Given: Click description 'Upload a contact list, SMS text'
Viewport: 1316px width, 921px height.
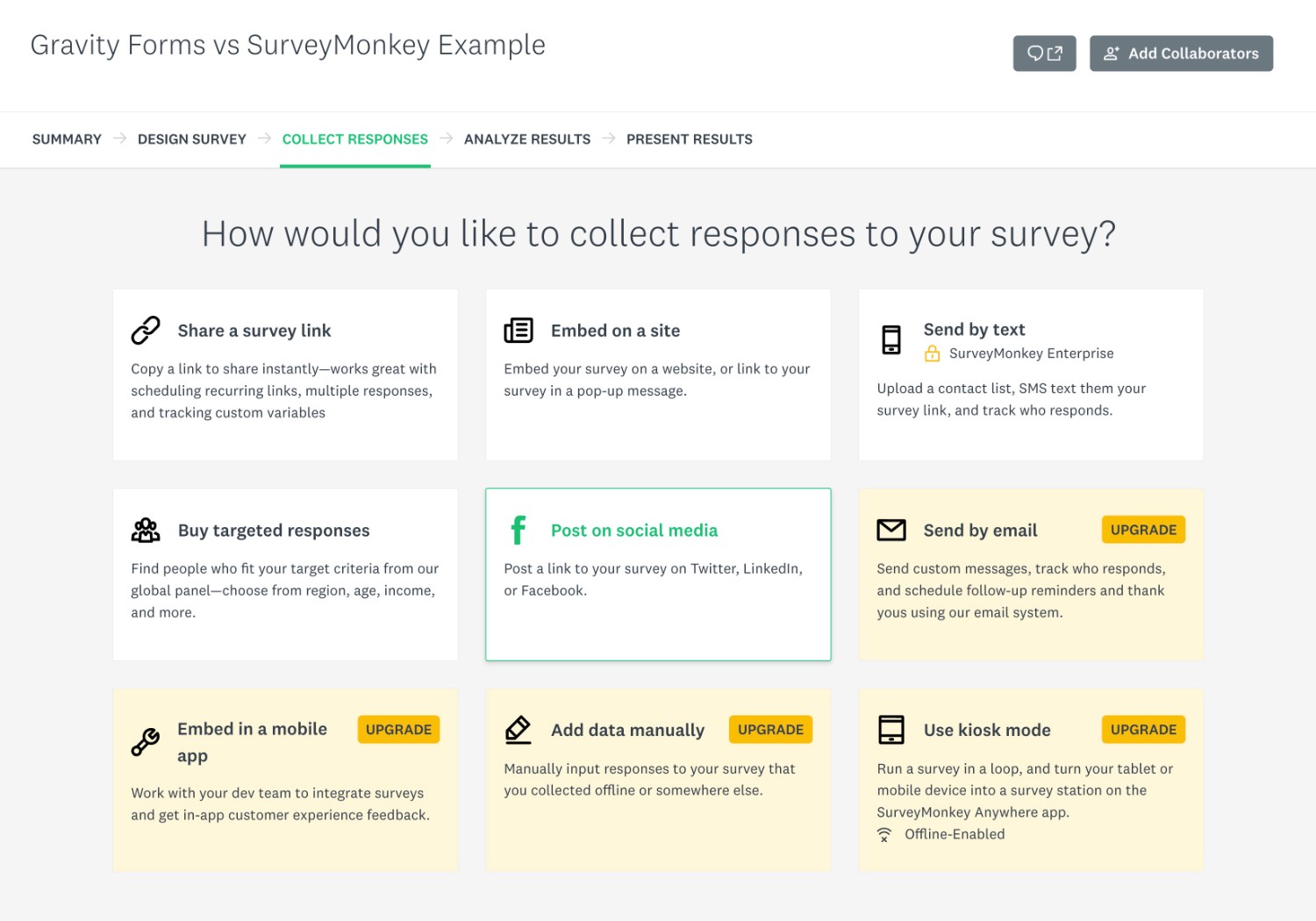Looking at the screenshot, I should pos(1011,399).
